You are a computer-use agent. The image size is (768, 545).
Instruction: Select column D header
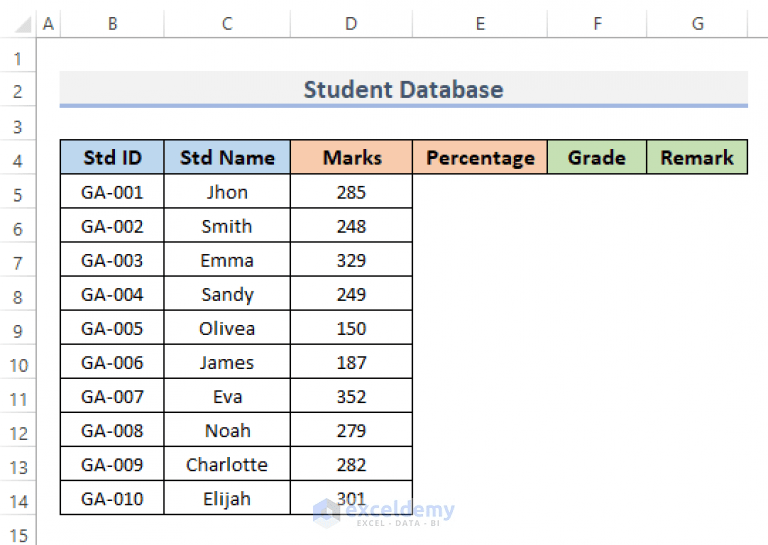click(x=351, y=24)
